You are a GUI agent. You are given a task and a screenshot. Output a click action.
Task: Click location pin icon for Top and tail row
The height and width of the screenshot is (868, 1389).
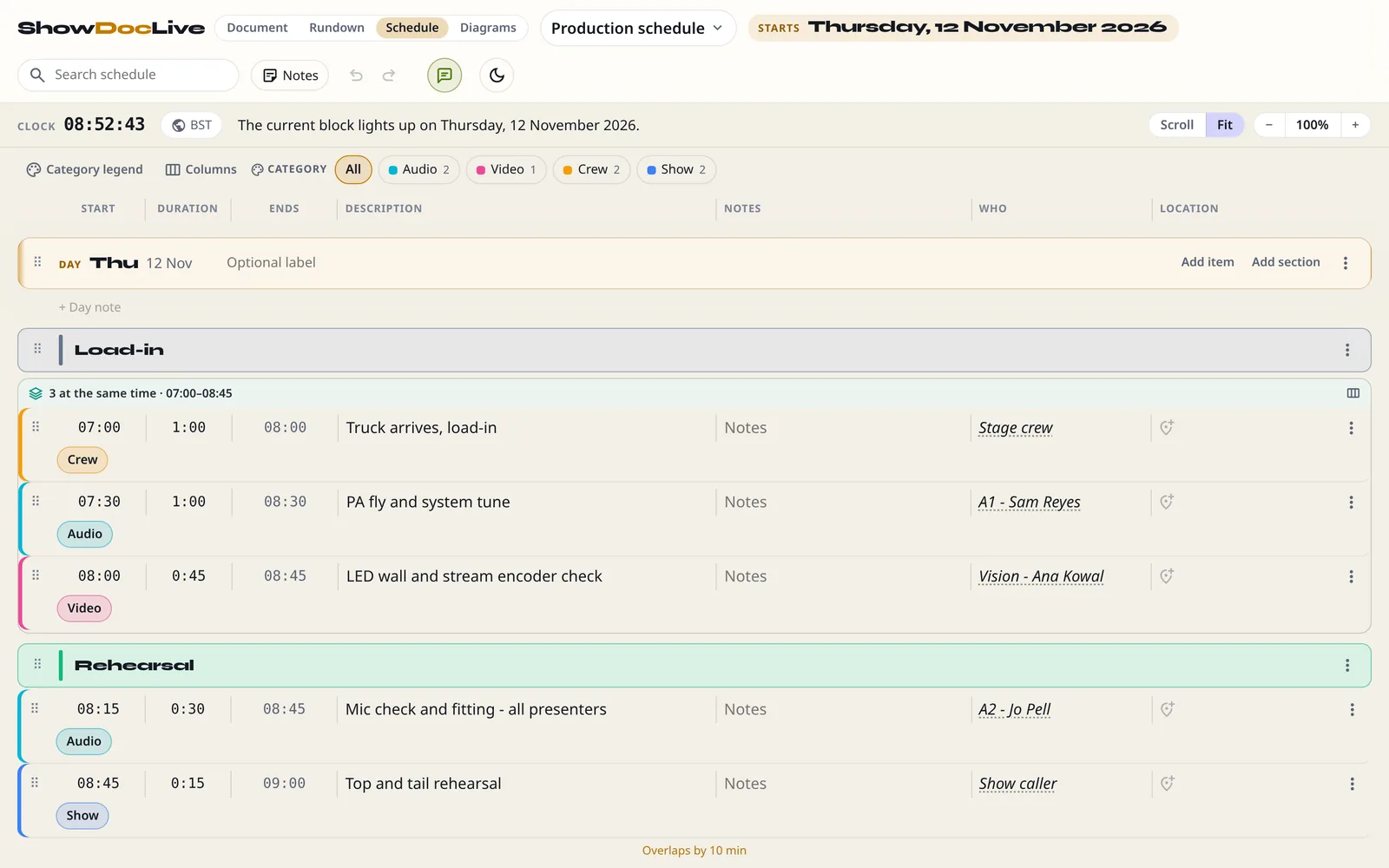pos(1167,783)
